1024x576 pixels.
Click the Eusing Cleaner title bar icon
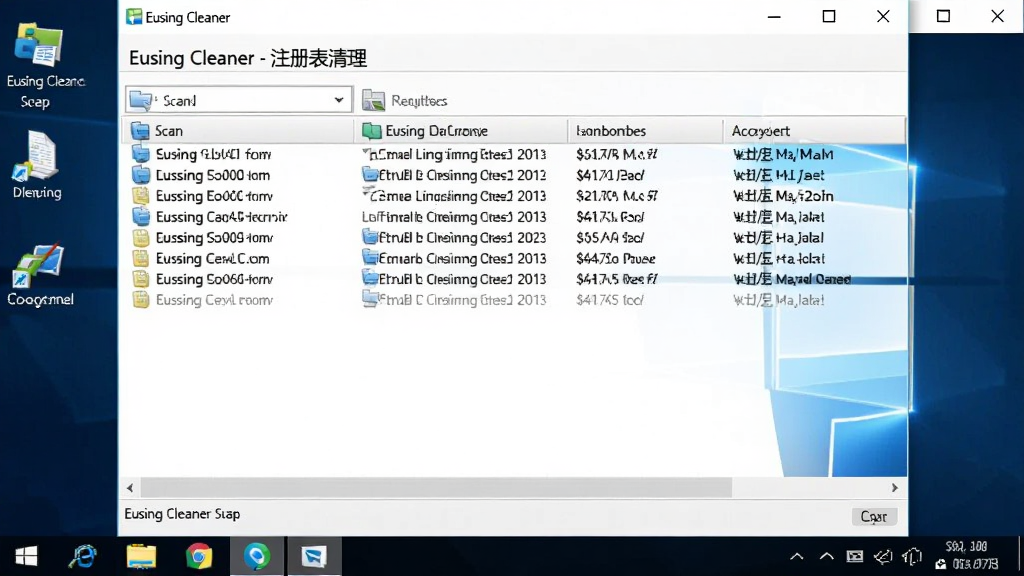pyautogui.click(x=134, y=17)
